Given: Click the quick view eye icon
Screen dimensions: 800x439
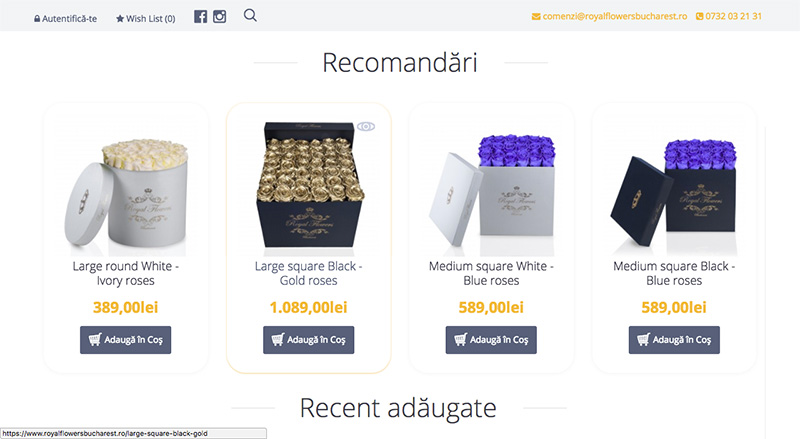Looking at the screenshot, I should click(366, 127).
